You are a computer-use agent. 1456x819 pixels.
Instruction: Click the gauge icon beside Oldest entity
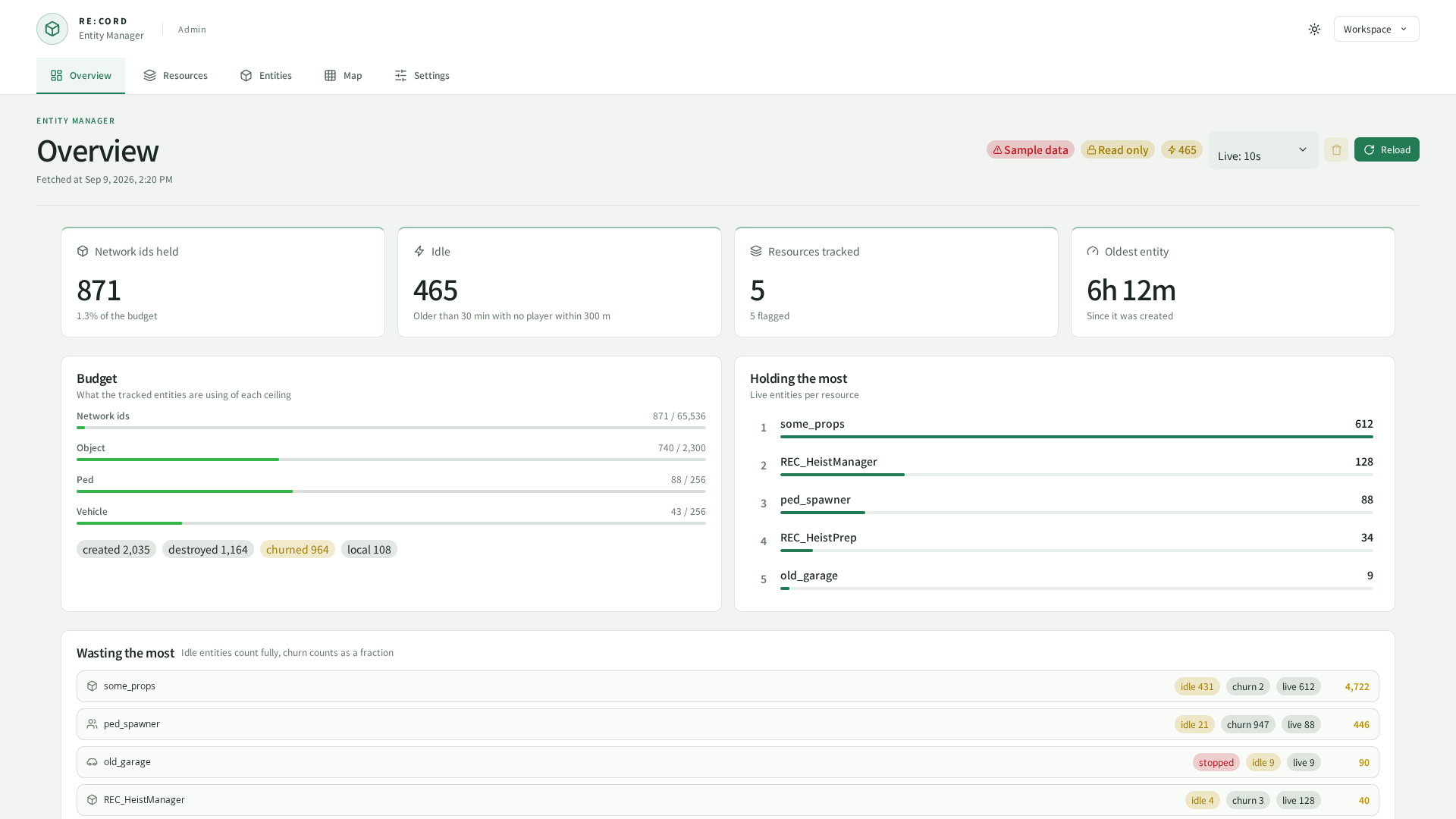coord(1093,251)
